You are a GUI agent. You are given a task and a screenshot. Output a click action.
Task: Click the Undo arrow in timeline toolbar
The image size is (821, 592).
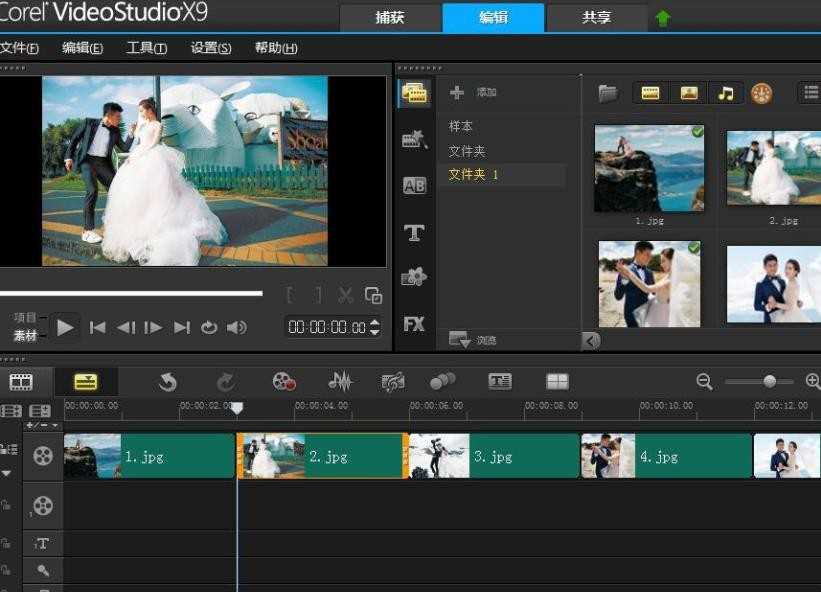pyautogui.click(x=168, y=382)
